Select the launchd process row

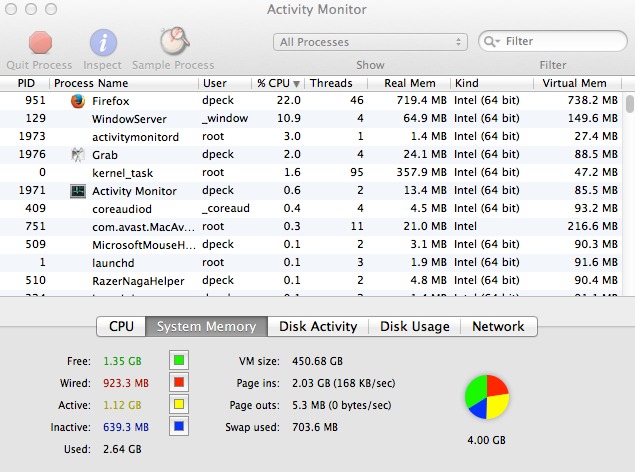click(311, 263)
